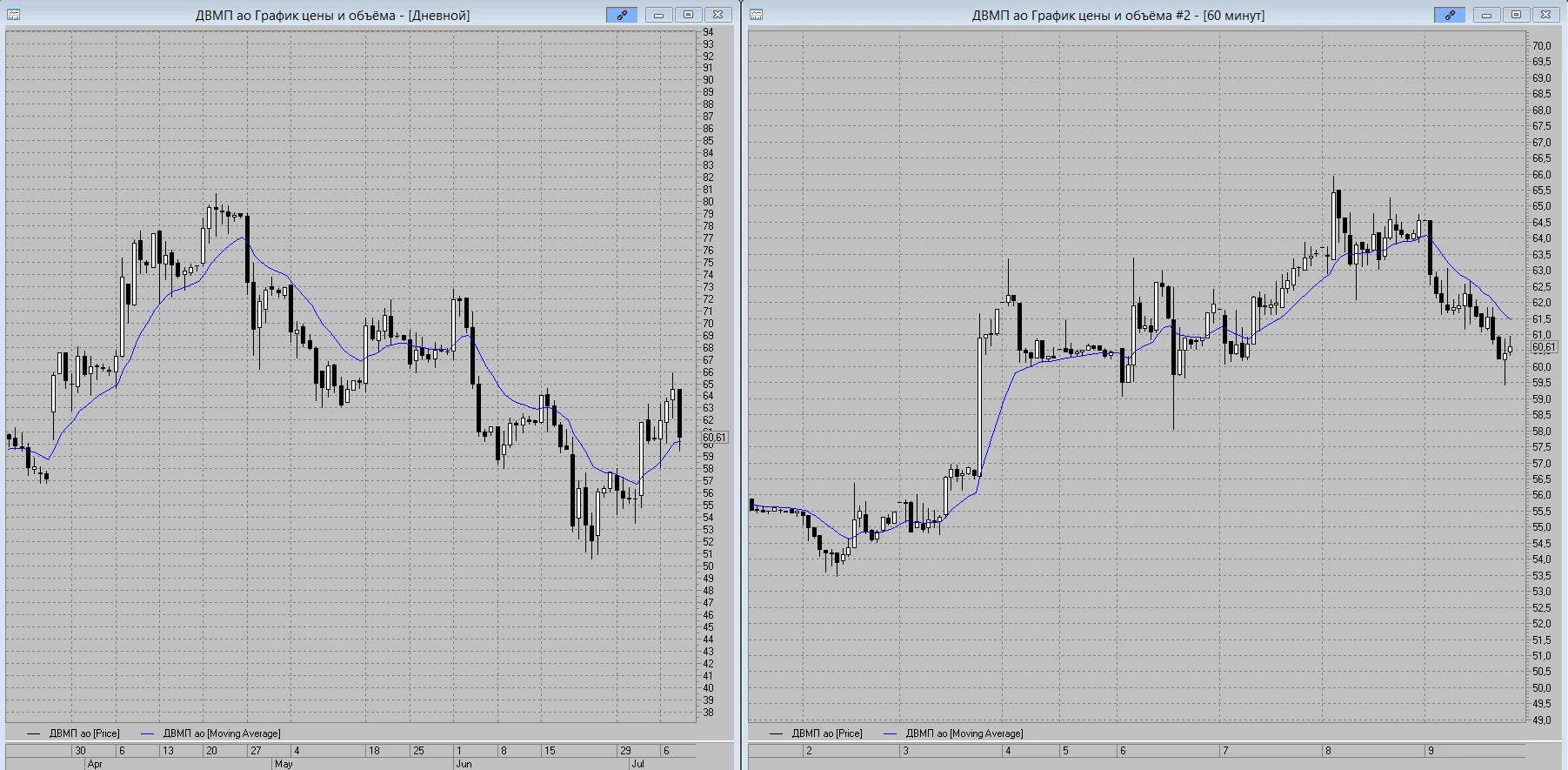Click the 60,61 price marker on the daily chart

[714, 438]
